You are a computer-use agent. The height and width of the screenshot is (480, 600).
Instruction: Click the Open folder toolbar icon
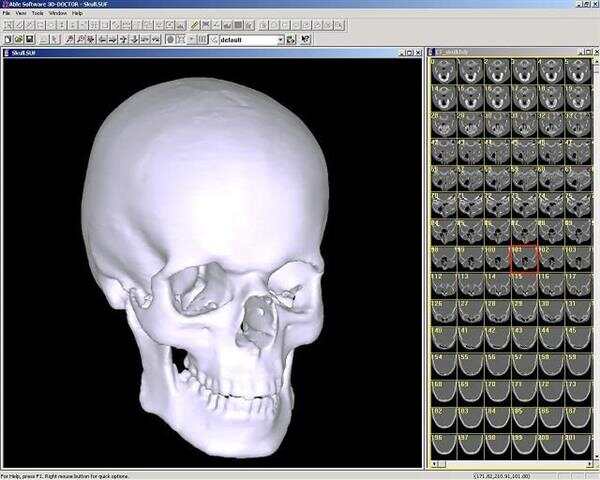click(18, 40)
